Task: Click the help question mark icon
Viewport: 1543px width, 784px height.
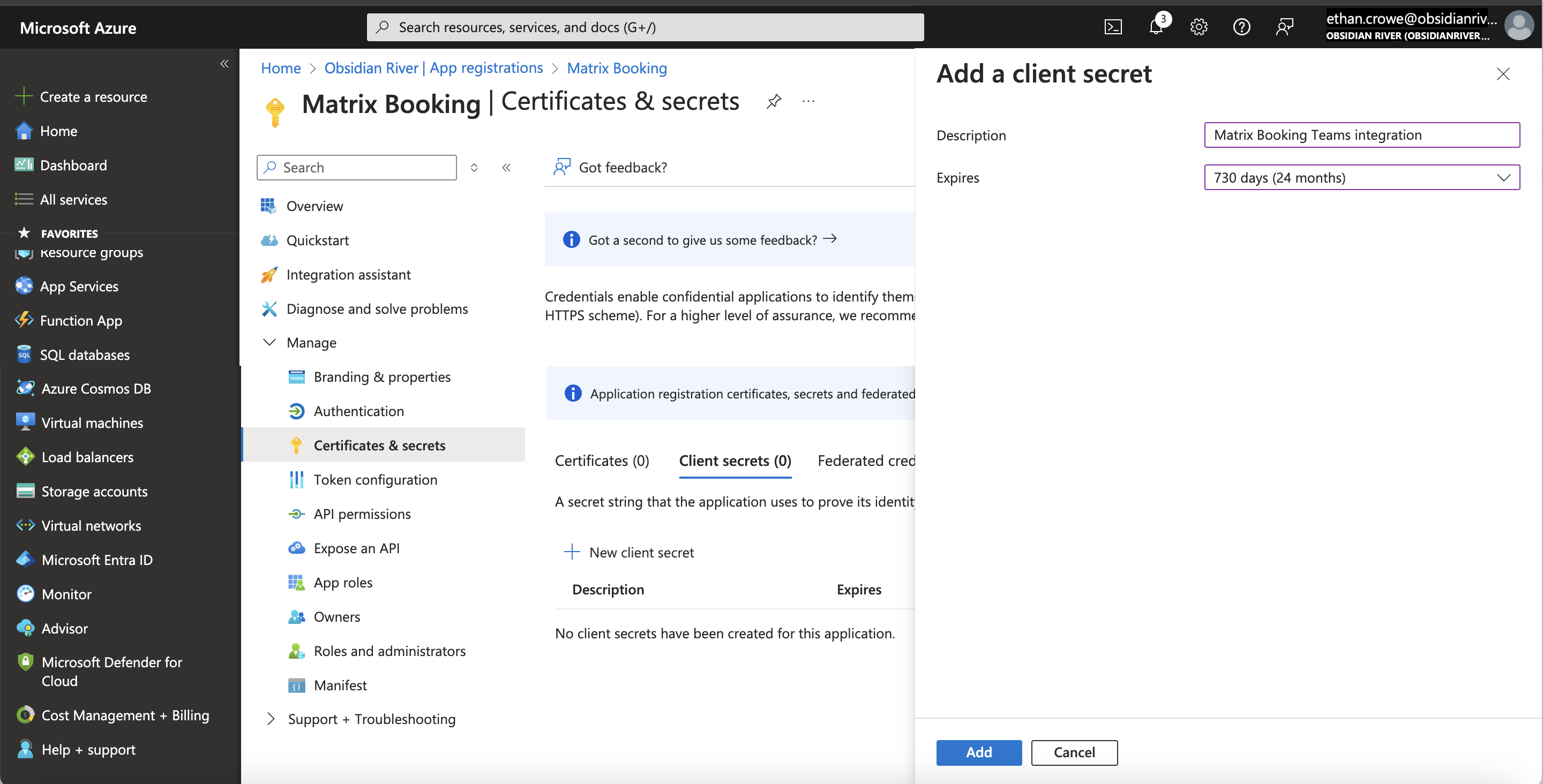Action: pyautogui.click(x=1241, y=27)
